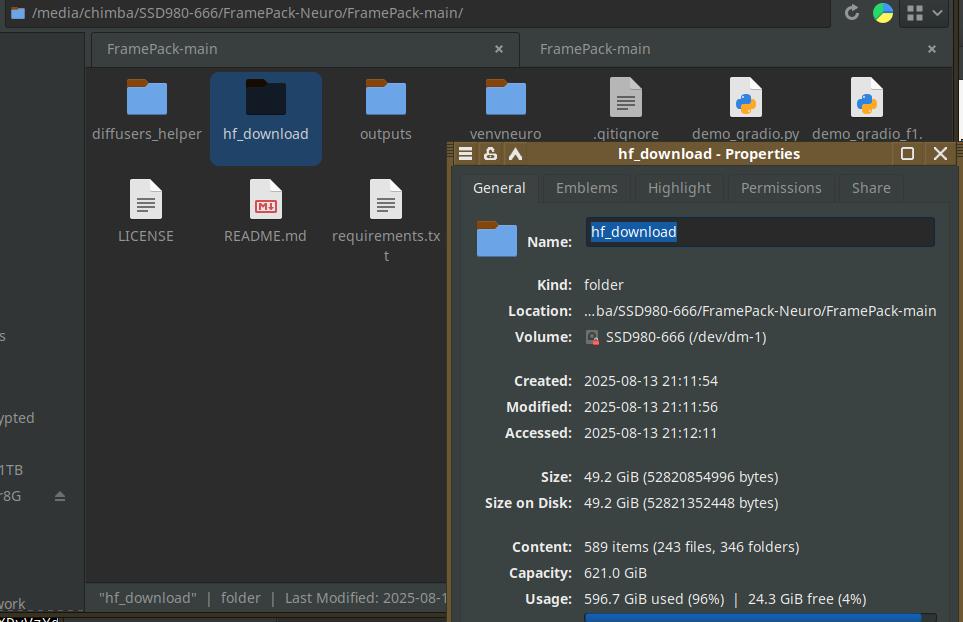The height and width of the screenshot is (622, 963).
Task: Click the Size value 52820854996 bytes
Action: pos(681,477)
